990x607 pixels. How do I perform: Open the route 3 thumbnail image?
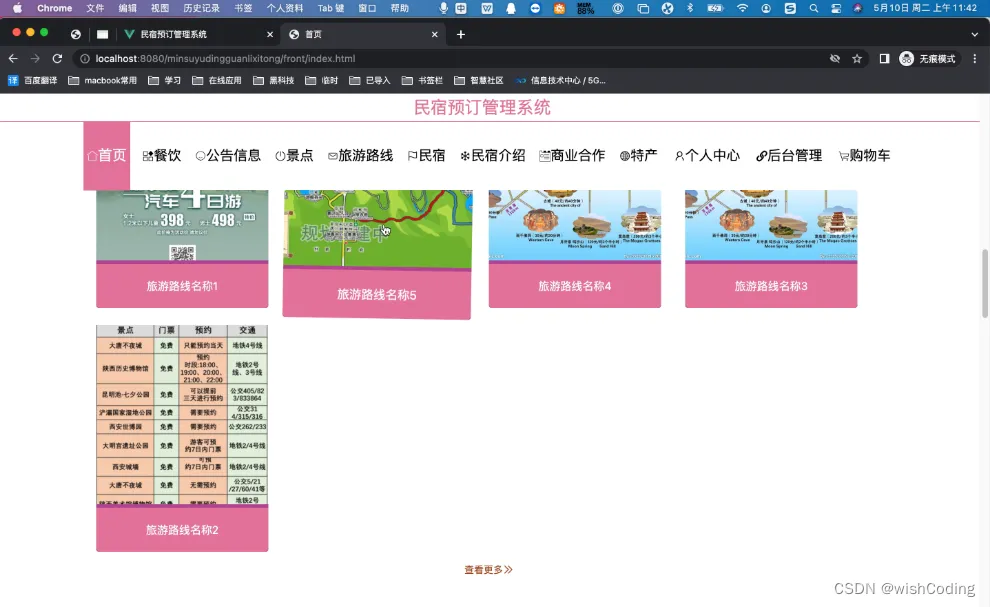(771, 225)
